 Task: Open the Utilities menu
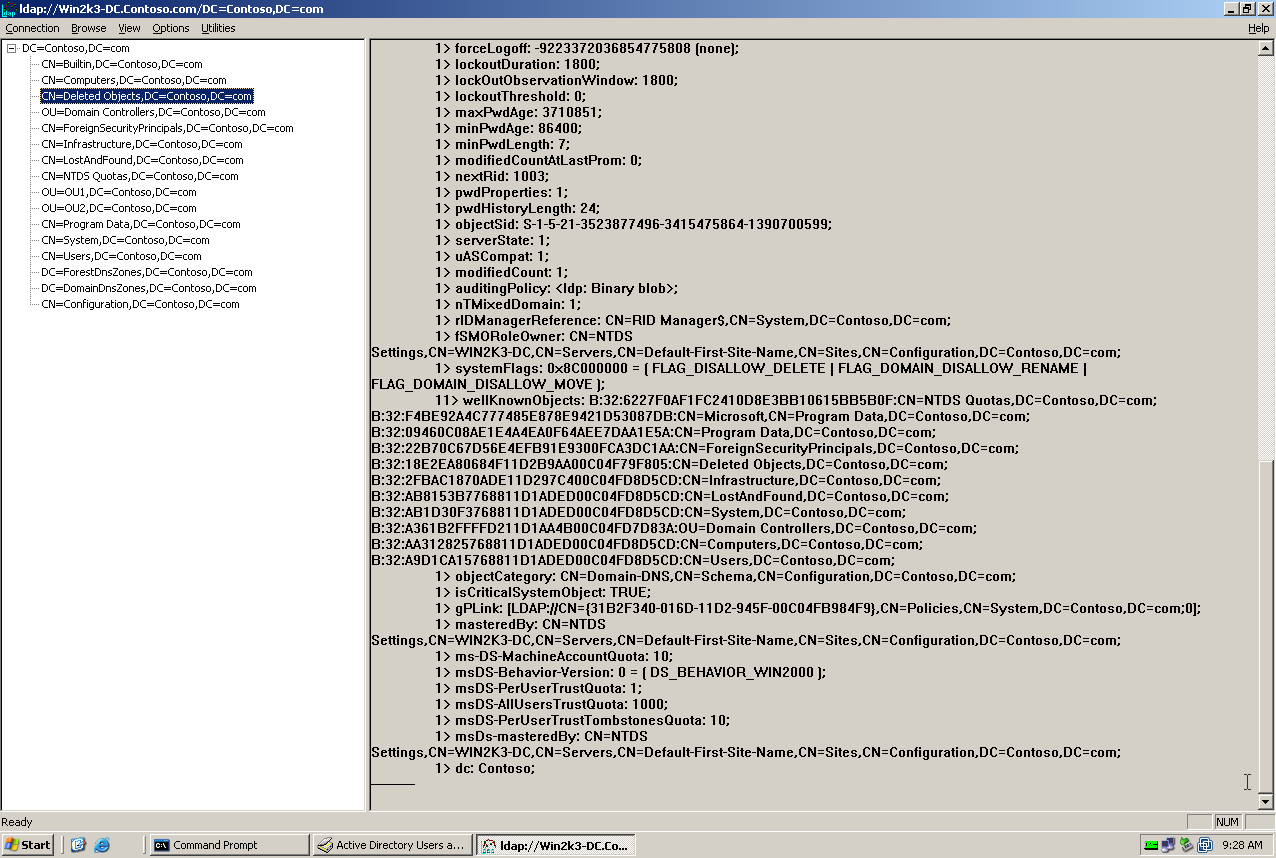(x=217, y=28)
